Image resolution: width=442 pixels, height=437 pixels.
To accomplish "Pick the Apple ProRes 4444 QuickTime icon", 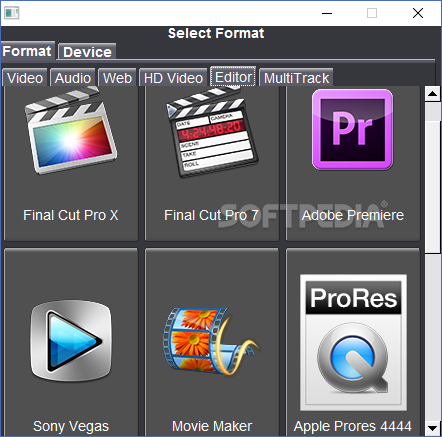I will 353,342.
